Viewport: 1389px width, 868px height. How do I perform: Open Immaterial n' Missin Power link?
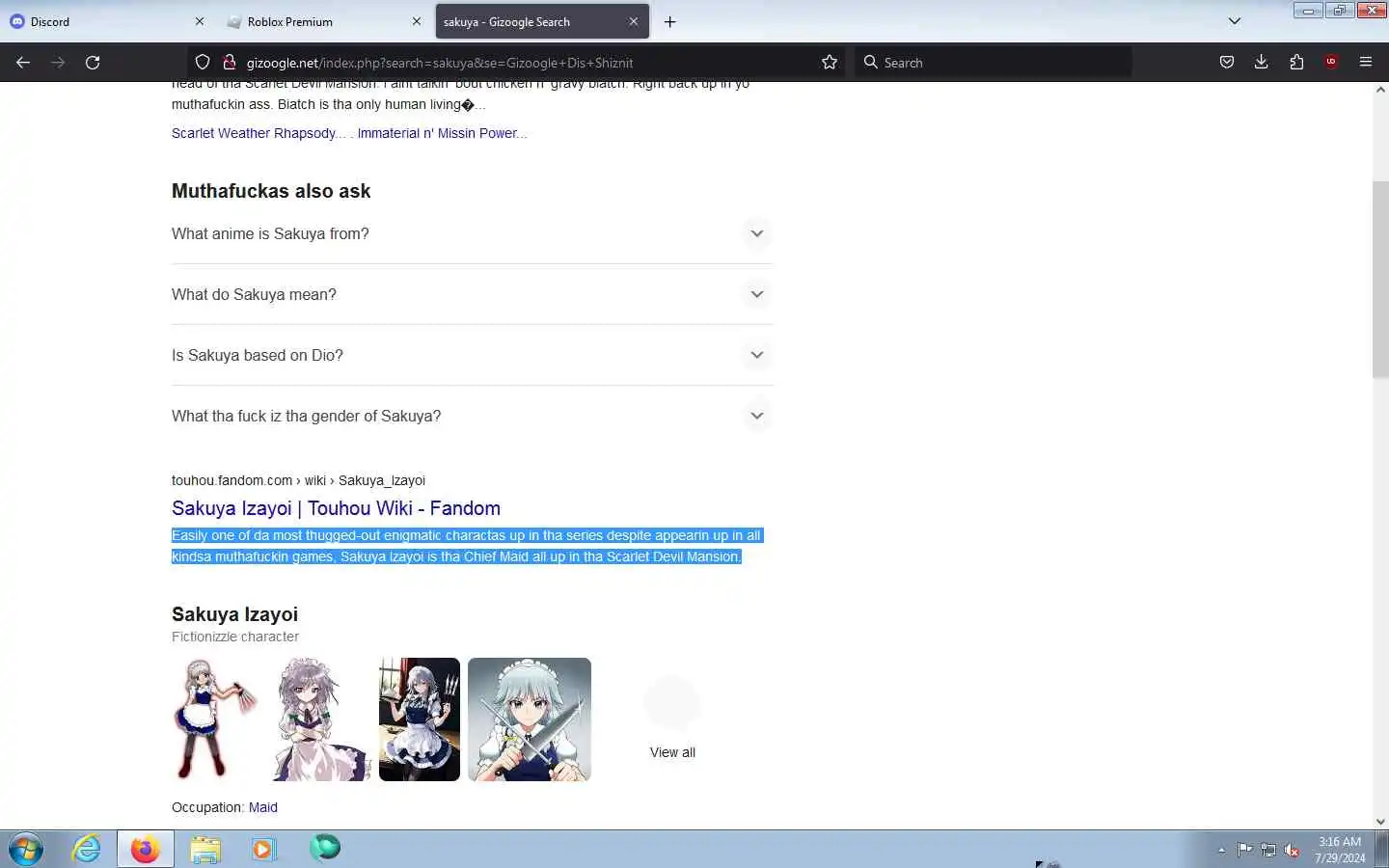[x=442, y=133]
